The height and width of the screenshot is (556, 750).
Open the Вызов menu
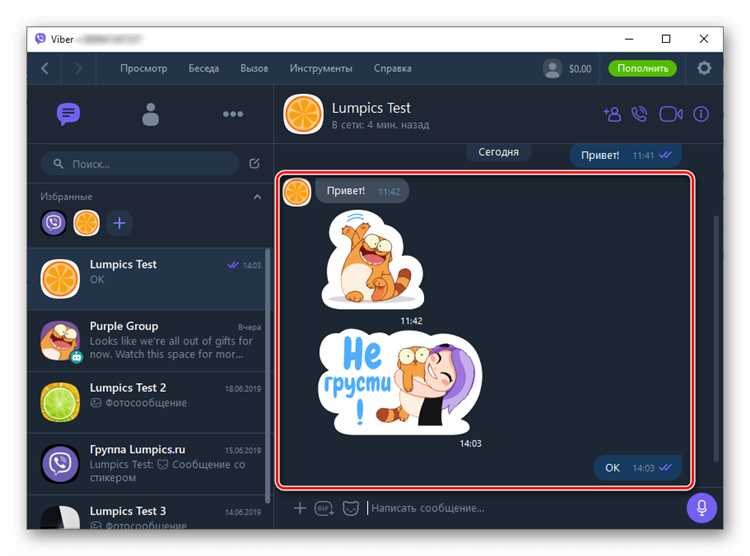[254, 68]
